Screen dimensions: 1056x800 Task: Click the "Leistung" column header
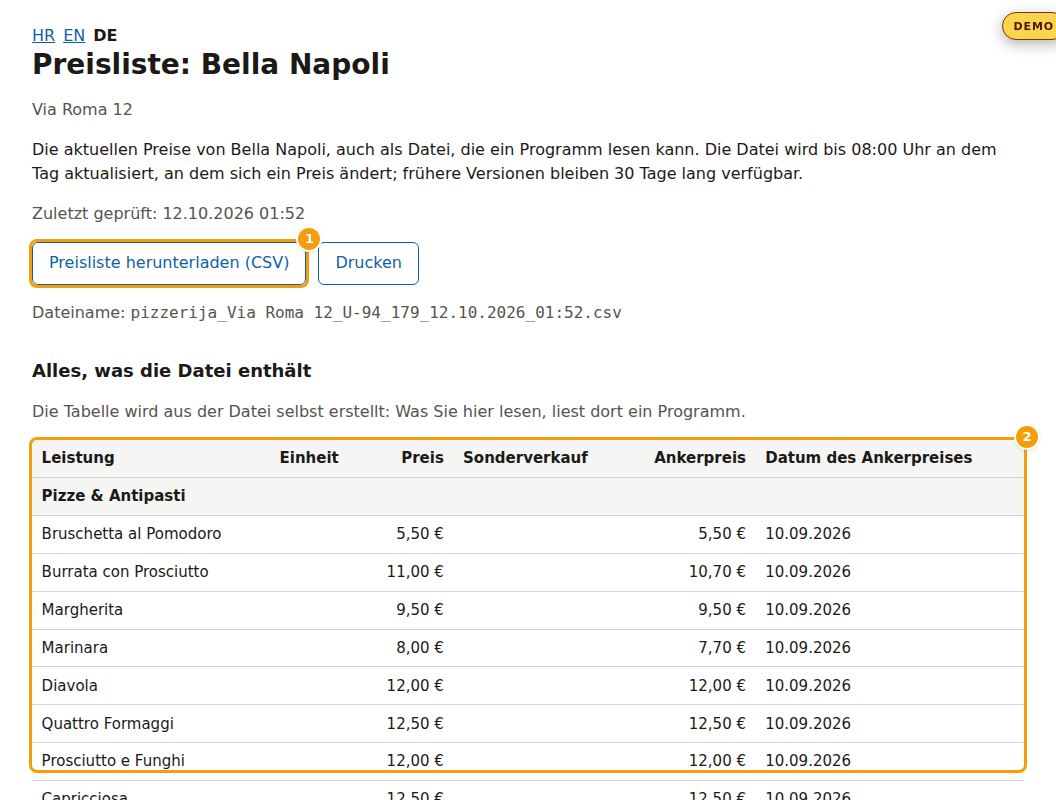point(78,458)
